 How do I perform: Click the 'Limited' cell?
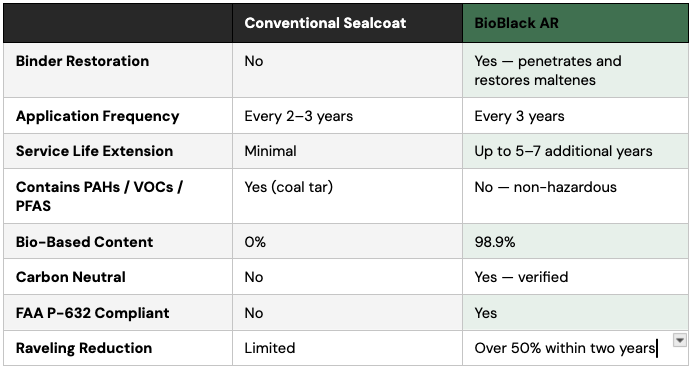point(347,348)
